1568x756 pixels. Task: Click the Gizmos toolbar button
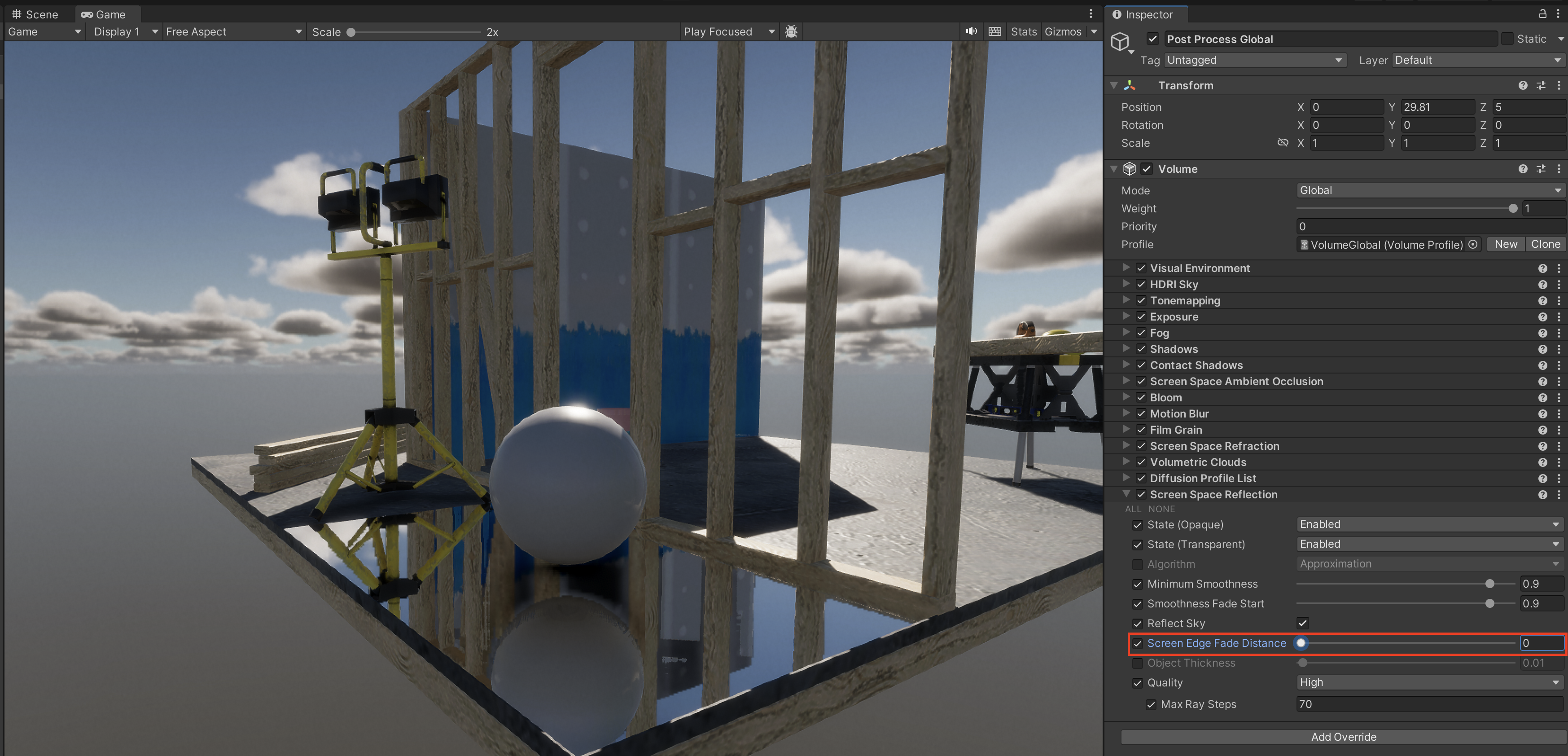coord(1063,32)
